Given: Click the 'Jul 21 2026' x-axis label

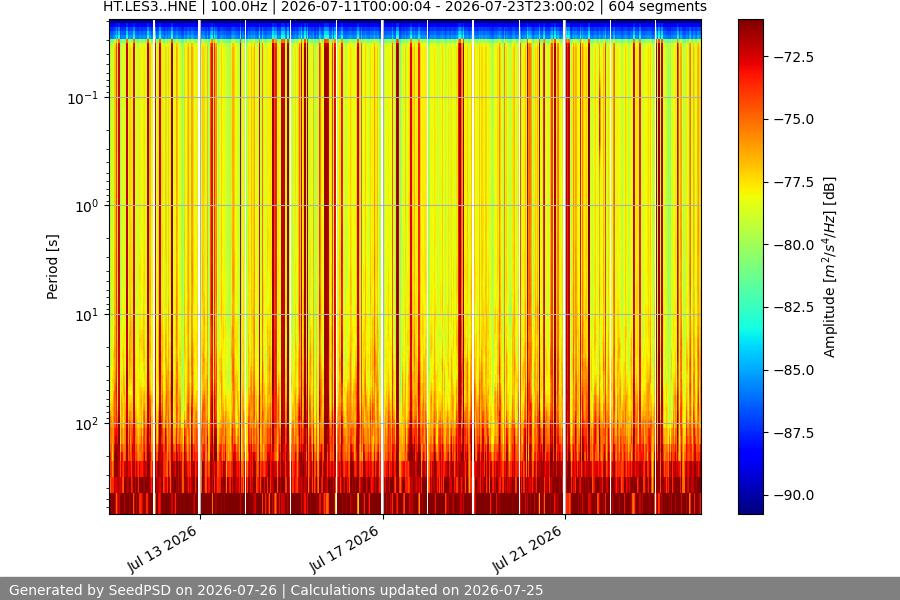Looking at the screenshot, I should (x=527, y=549).
